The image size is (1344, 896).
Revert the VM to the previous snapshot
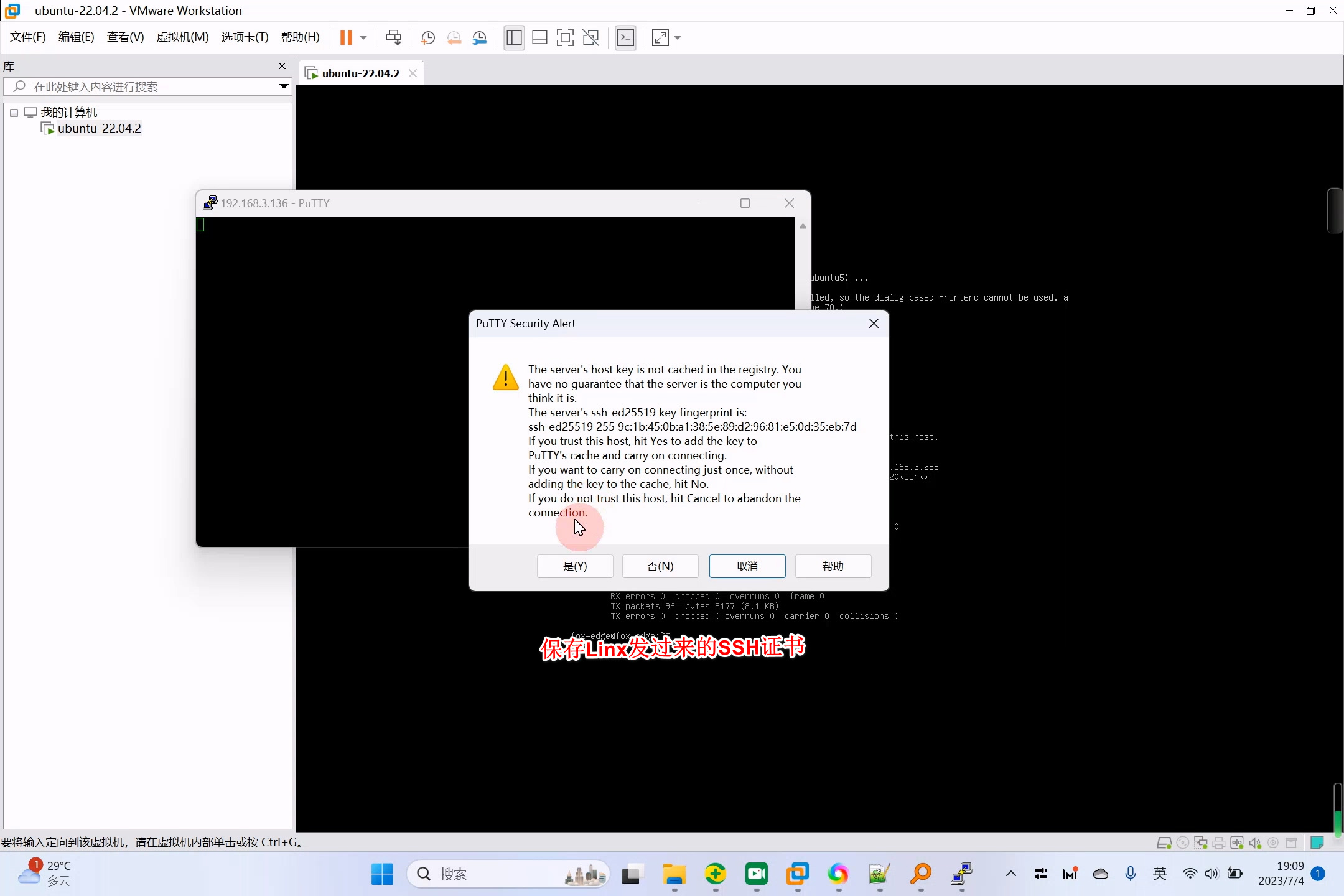[454, 38]
